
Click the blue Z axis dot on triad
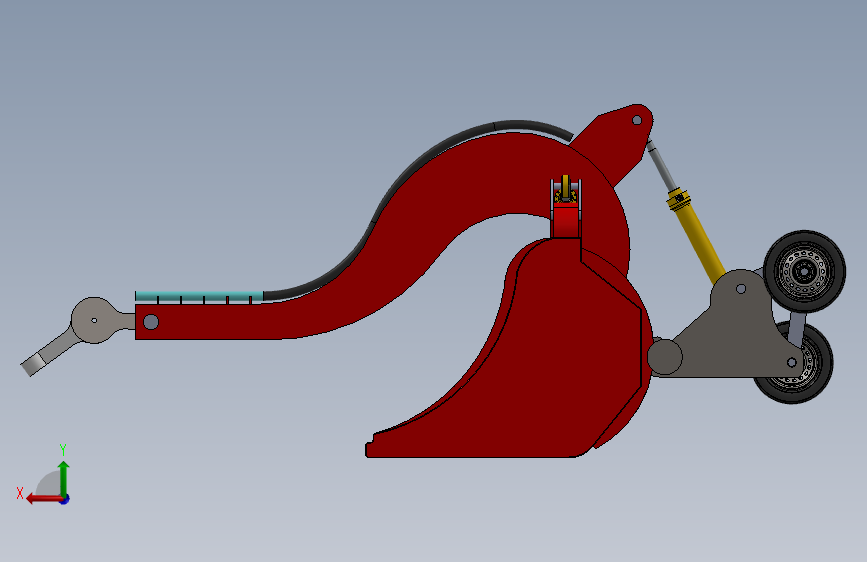[x=65, y=499]
